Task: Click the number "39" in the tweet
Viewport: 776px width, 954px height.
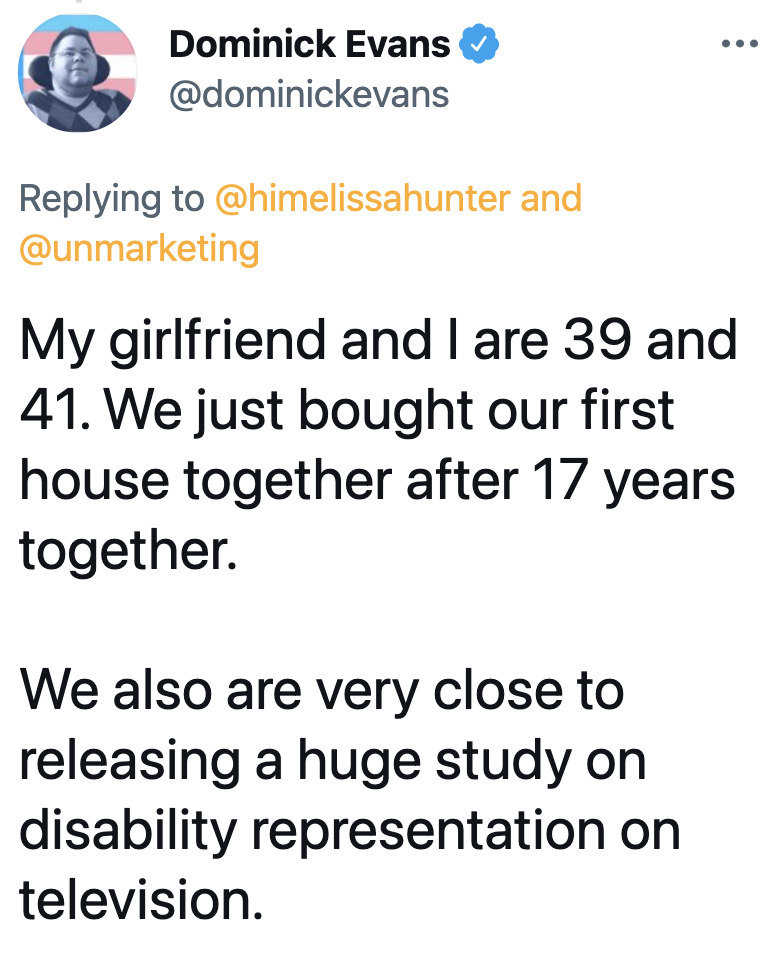Action: [x=597, y=339]
